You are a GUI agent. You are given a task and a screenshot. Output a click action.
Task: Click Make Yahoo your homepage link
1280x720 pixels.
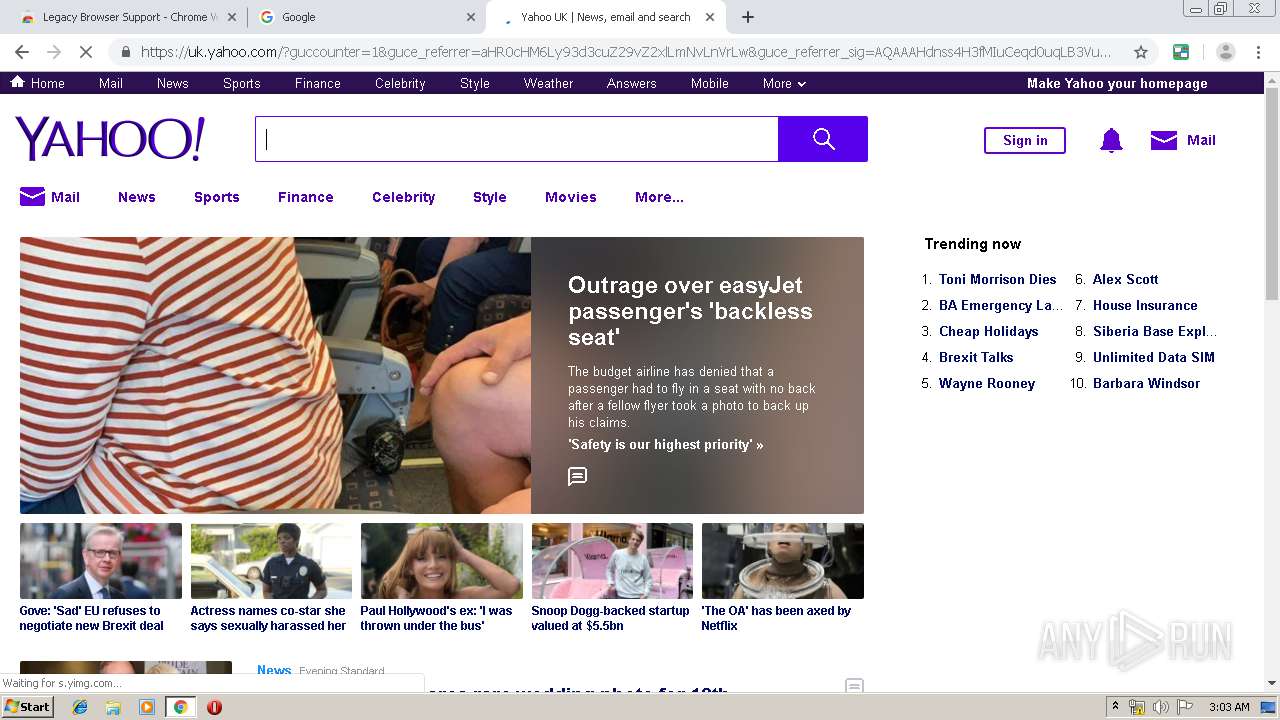point(1117,83)
